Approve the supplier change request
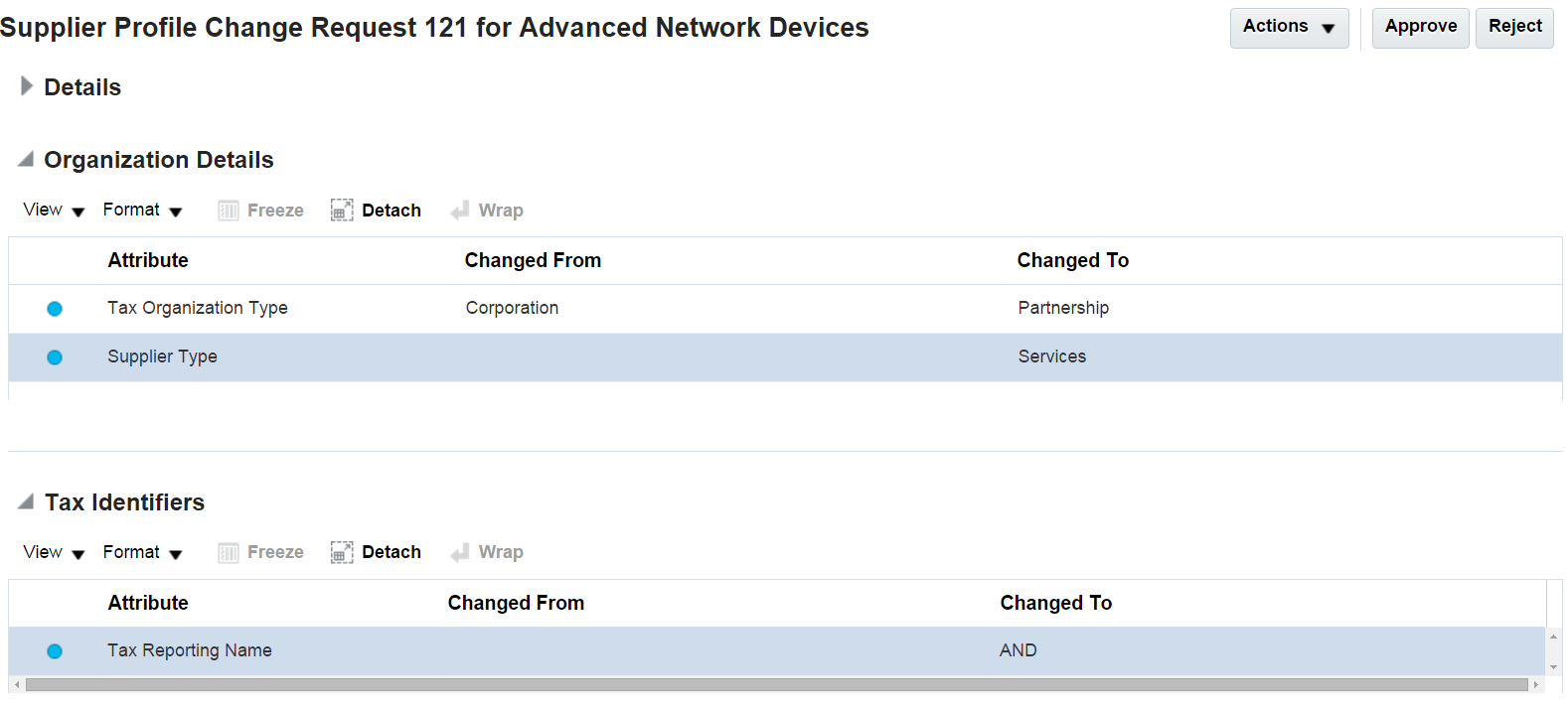This screenshot has width=1568, height=711. pos(1420,27)
